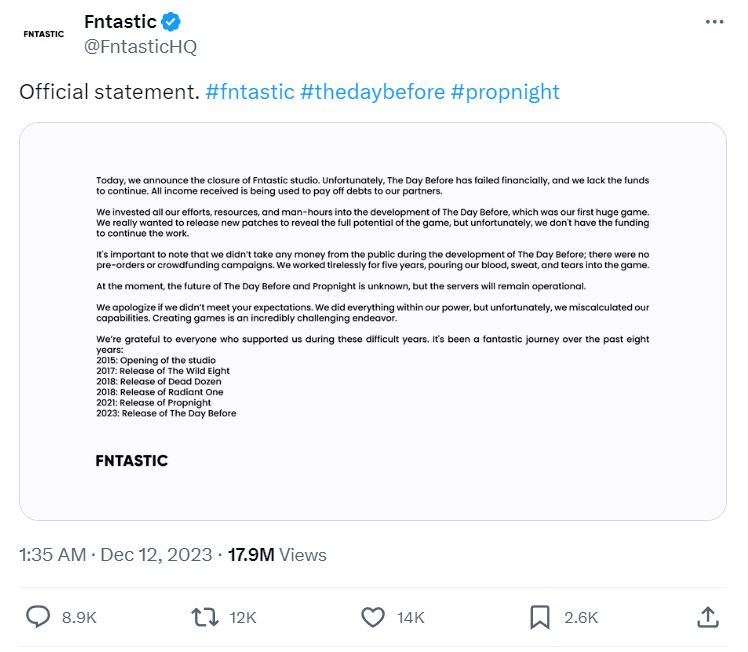The width and height of the screenshot is (748, 652).
Task: Bookmark this tweet
Action: (x=541, y=617)
